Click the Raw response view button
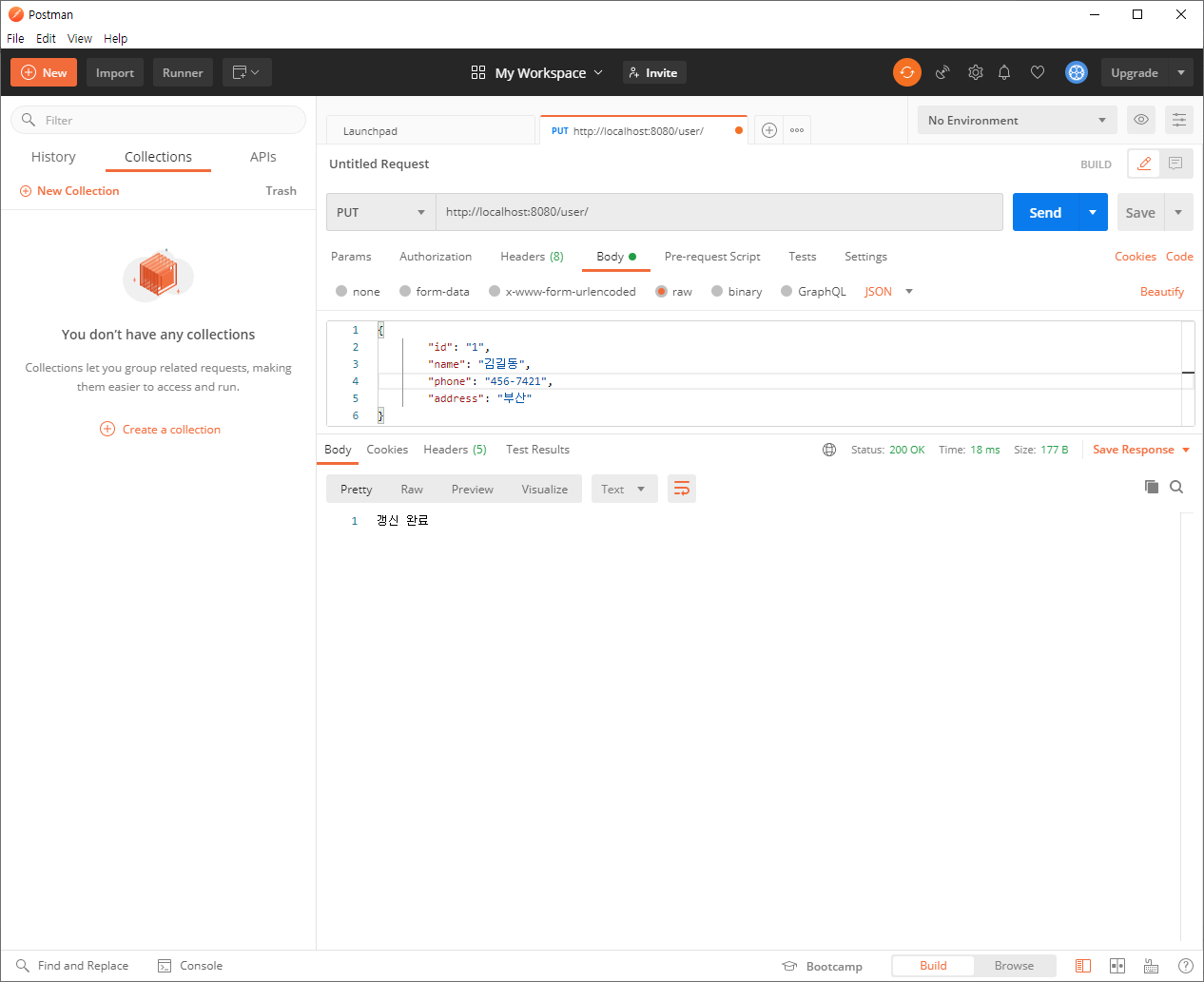This screenshot has width=1204, height=982. coord(412,489)
